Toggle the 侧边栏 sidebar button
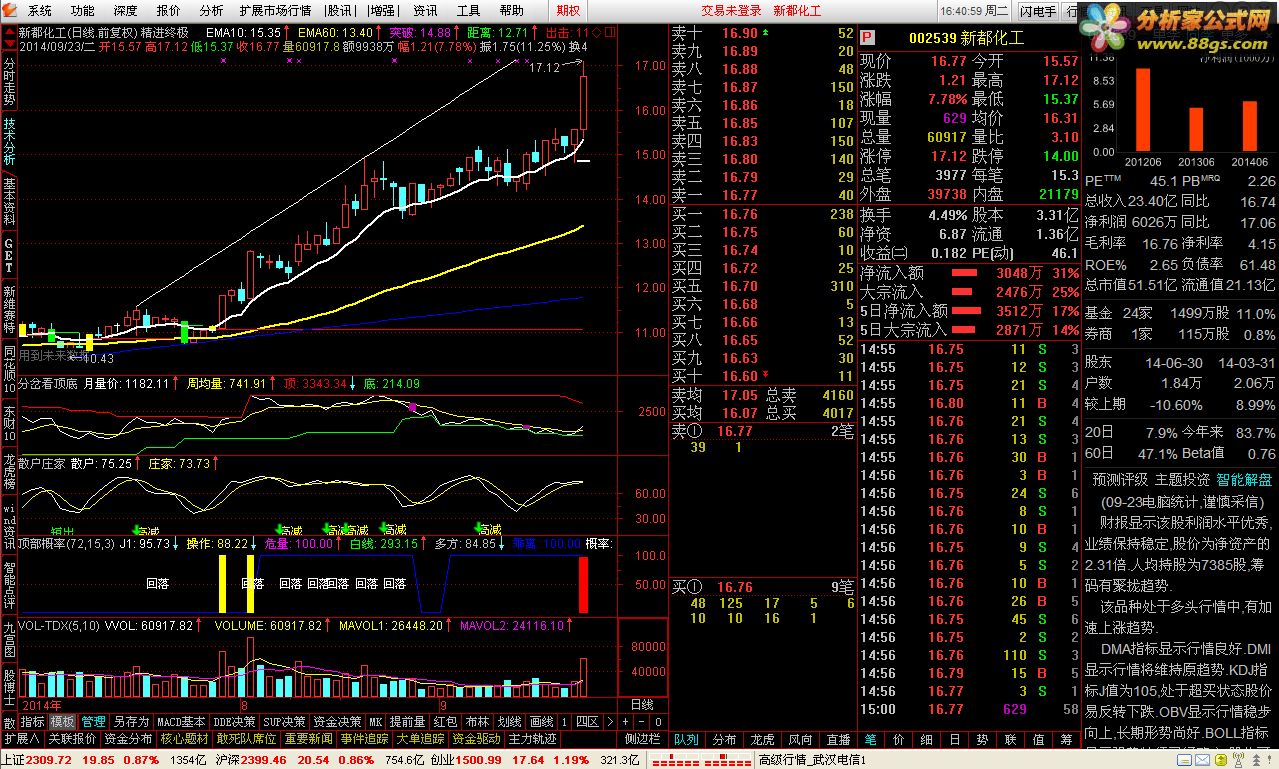This screenshot has height=769, width=1279. (642, 739)
